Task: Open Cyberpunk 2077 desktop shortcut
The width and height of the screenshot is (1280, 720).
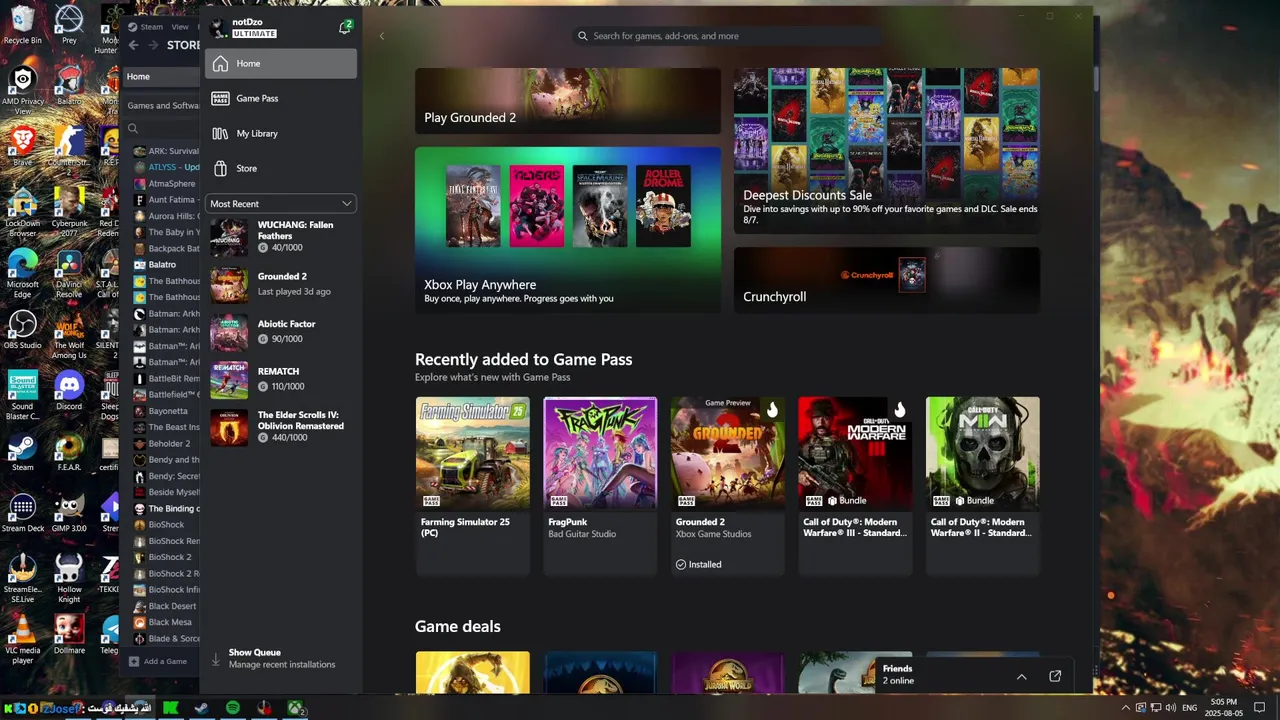Action: point(69,212)
